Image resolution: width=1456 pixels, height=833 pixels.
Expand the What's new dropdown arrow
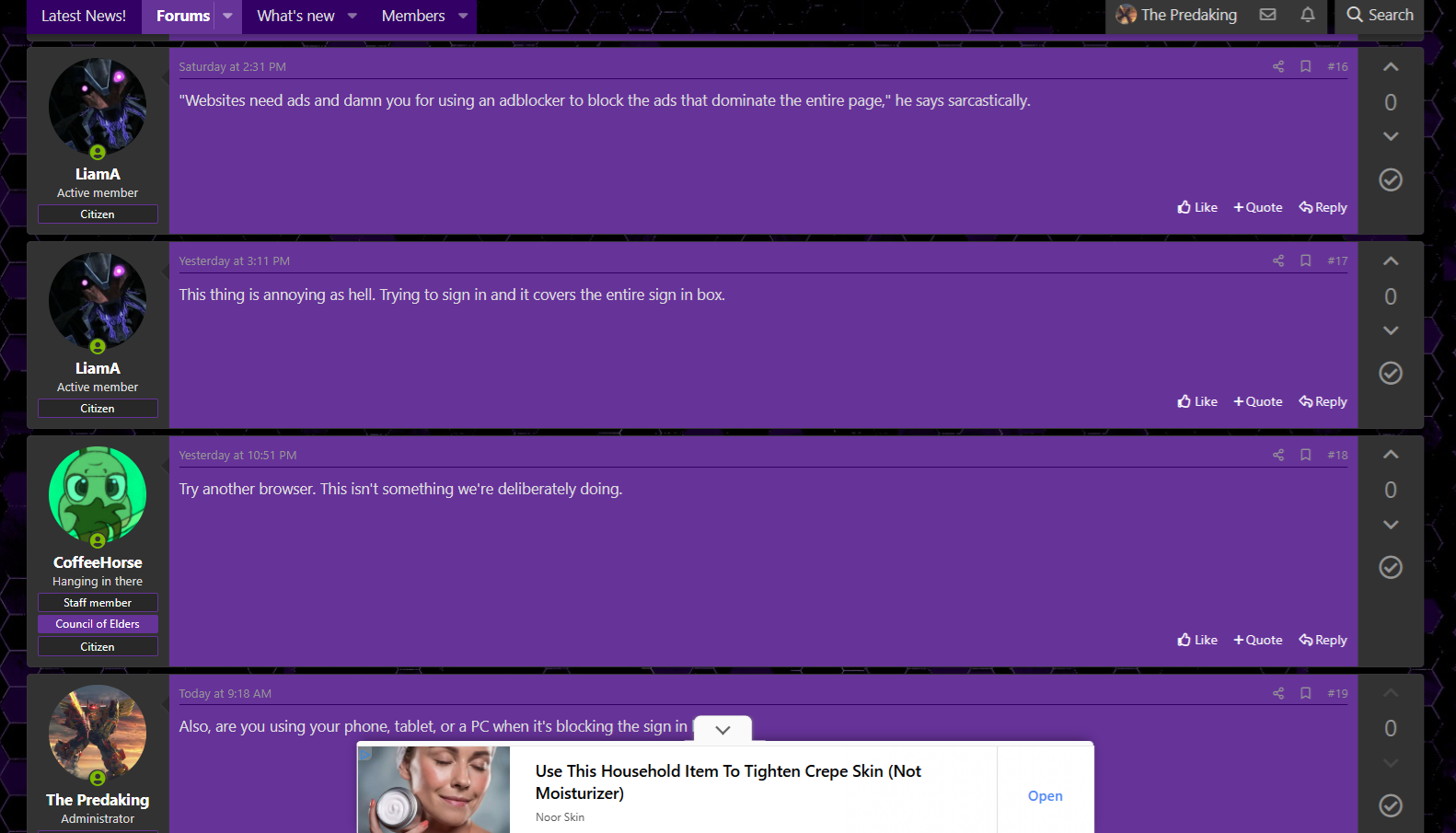352,16
